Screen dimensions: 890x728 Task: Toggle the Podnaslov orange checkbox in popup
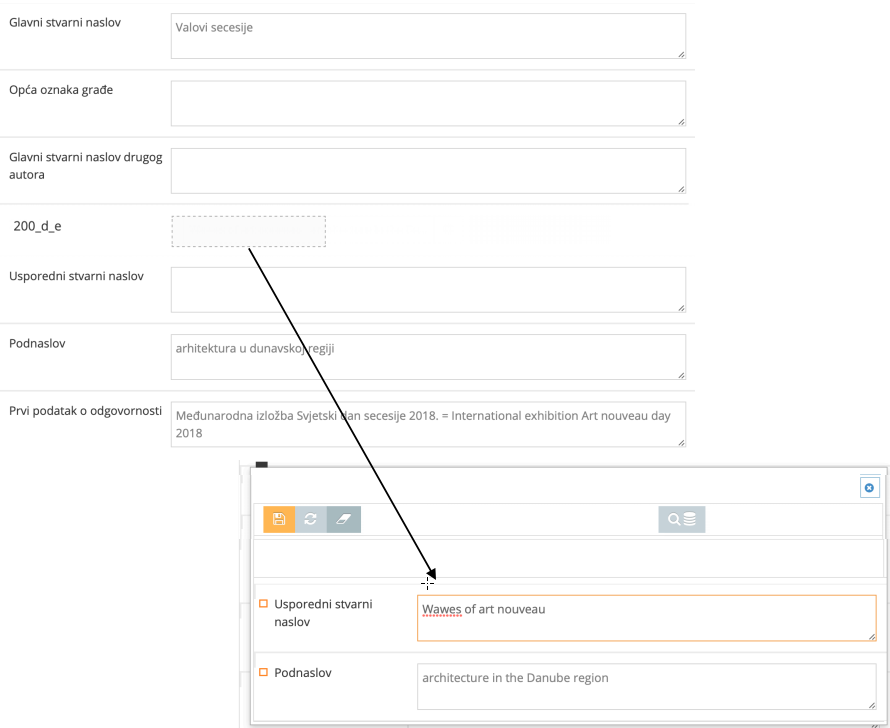pyautogui.click(x=264, y=673)
